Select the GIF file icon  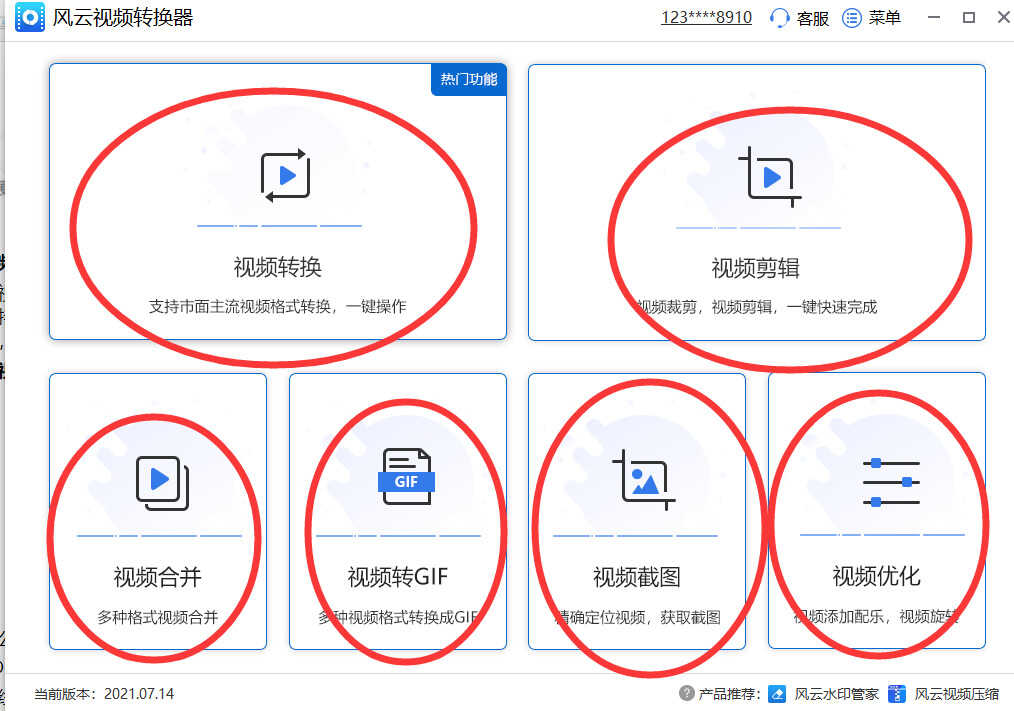406,477
